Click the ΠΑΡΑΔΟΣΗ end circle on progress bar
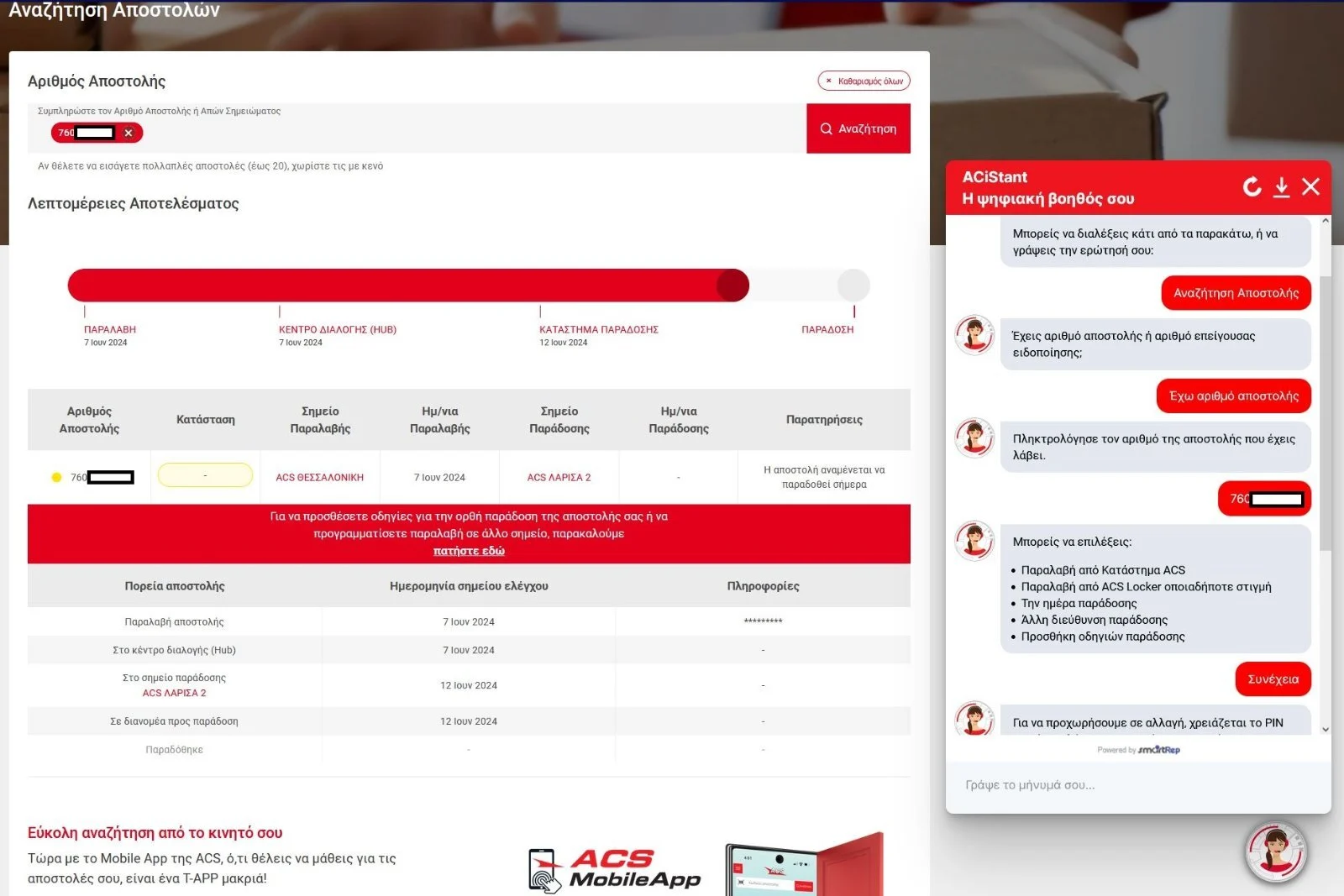The width and height of the screenshot is (1344, 896). point(853,286)
